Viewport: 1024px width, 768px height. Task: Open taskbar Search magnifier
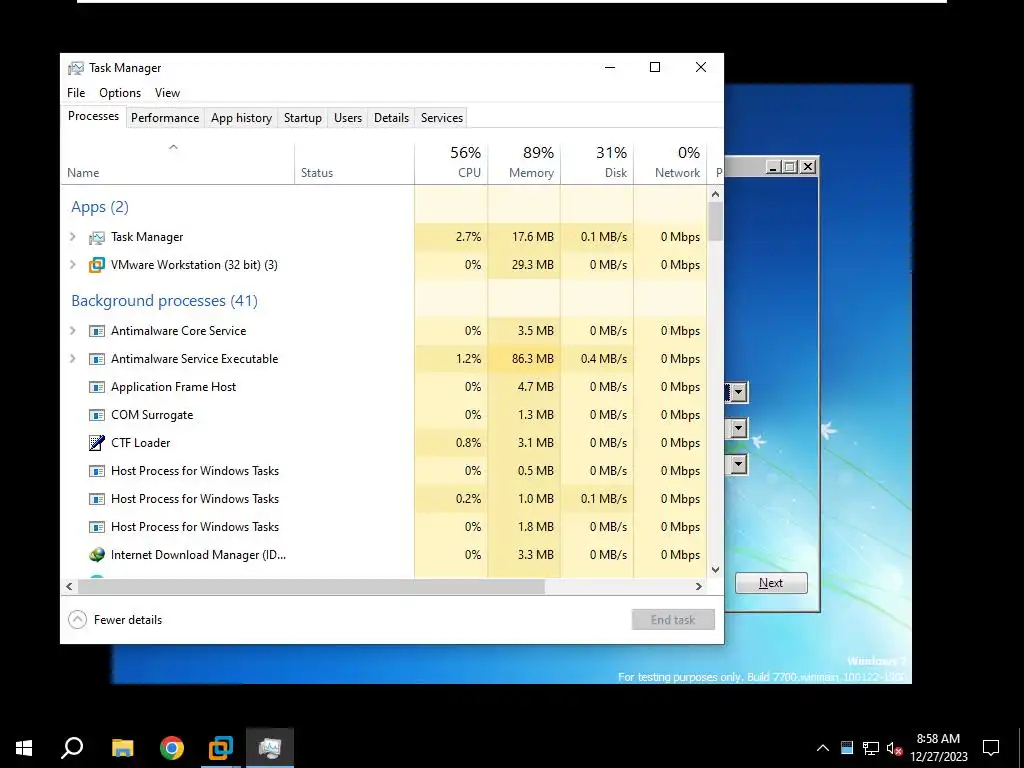72,748
